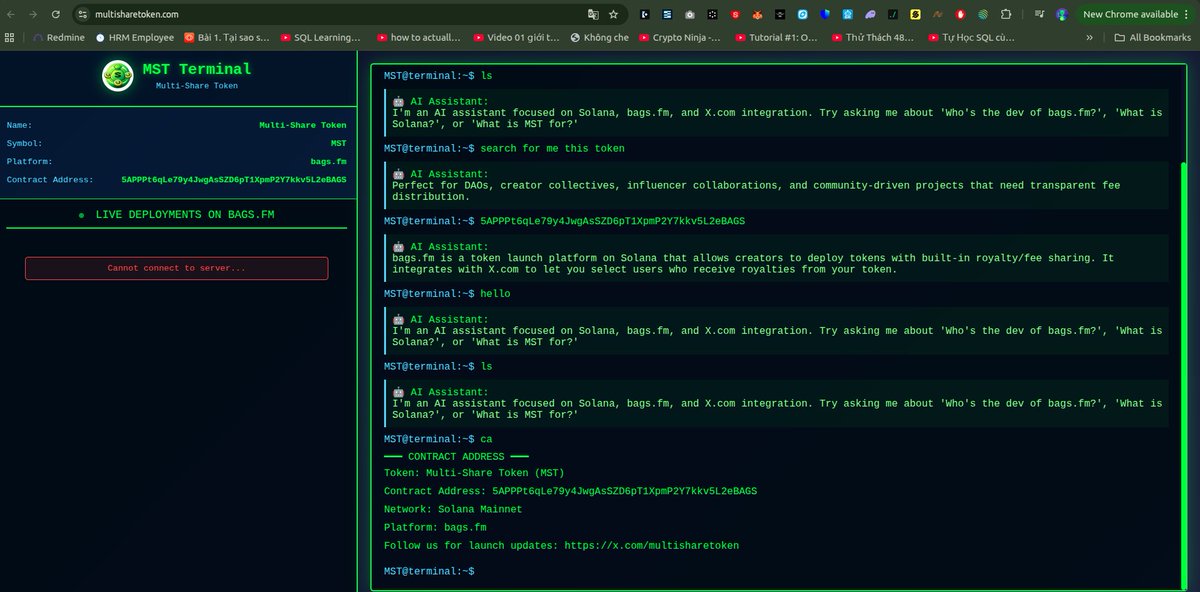
Task: Click CONTRACT ADDRESS section header in terminal
Action: click(x=456, y=457)
